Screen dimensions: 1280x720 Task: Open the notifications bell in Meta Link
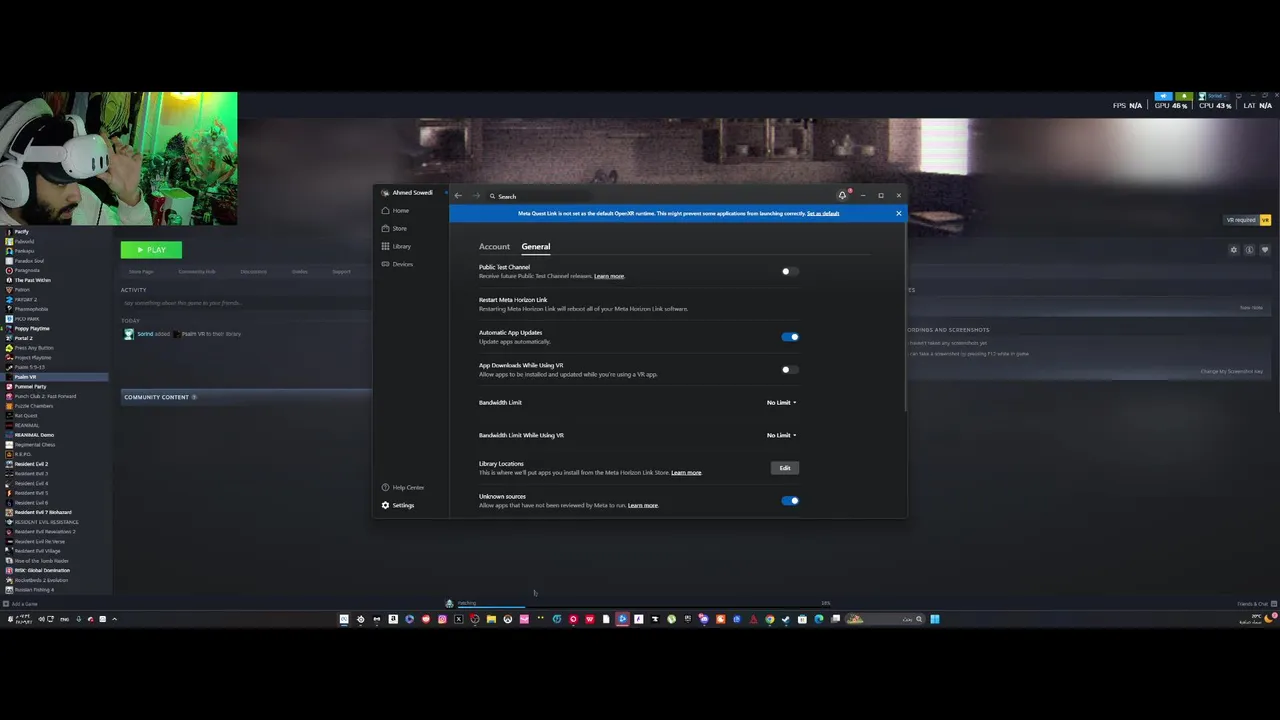(x=843, y=195)
